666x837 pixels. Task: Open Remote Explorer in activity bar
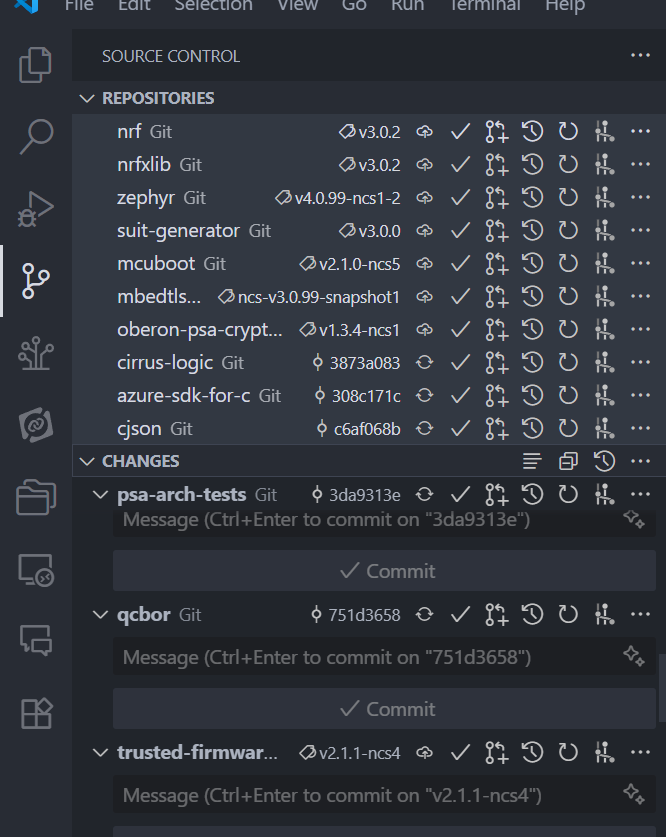pos(35,570)
